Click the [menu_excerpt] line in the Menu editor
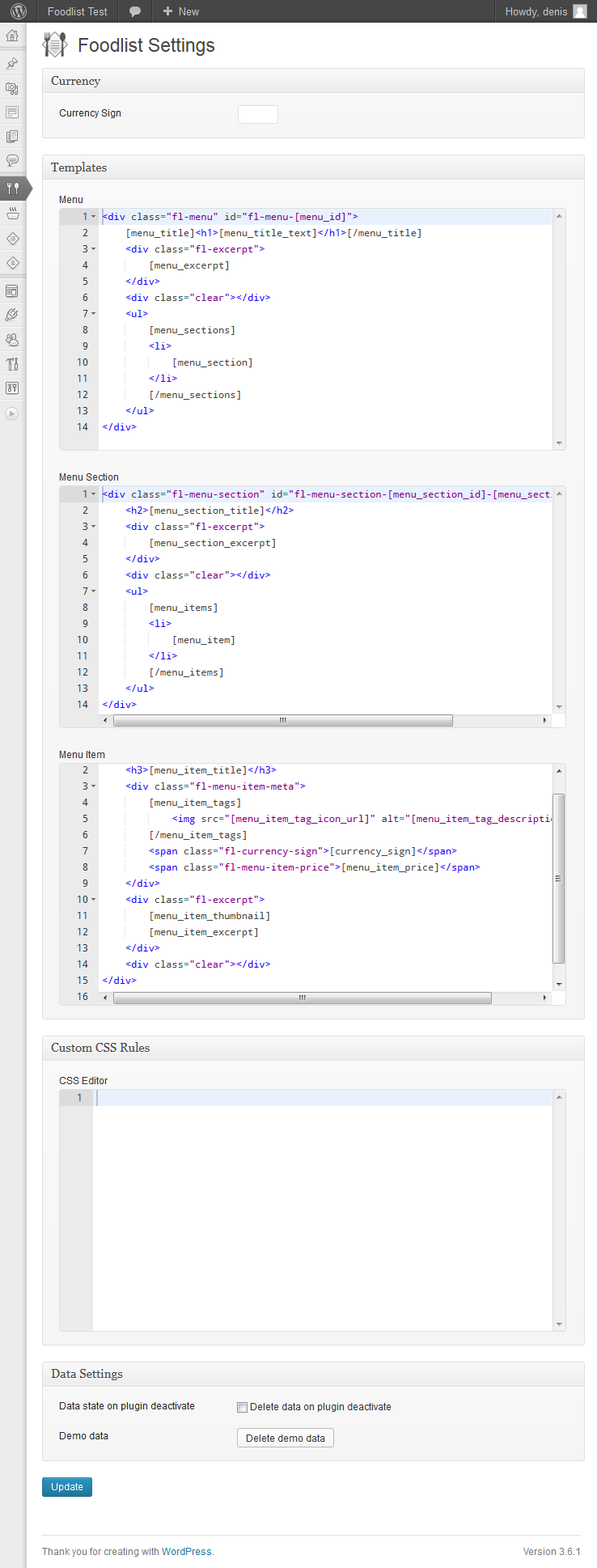The width and height of the screenshot is (597, 1568). 189,265
